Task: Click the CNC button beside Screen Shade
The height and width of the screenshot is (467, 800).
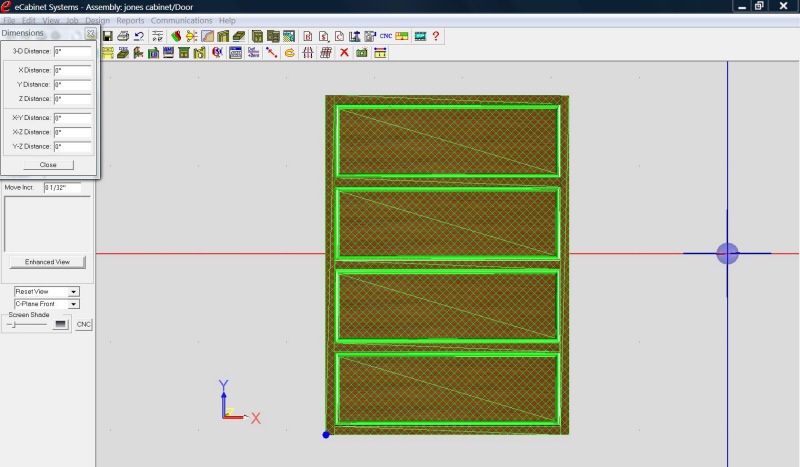Action: (83, 324)
